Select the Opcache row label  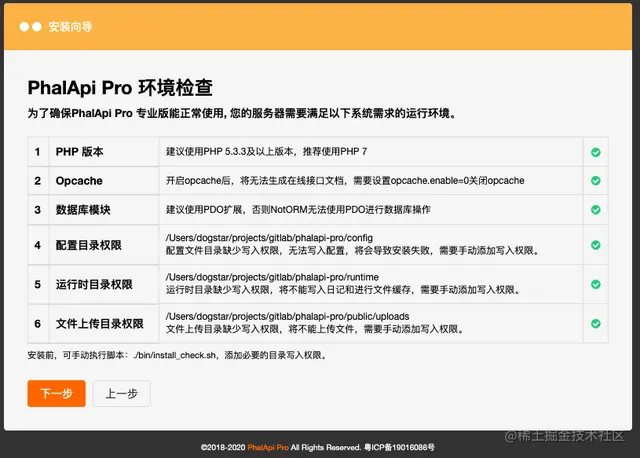point(79,181)
